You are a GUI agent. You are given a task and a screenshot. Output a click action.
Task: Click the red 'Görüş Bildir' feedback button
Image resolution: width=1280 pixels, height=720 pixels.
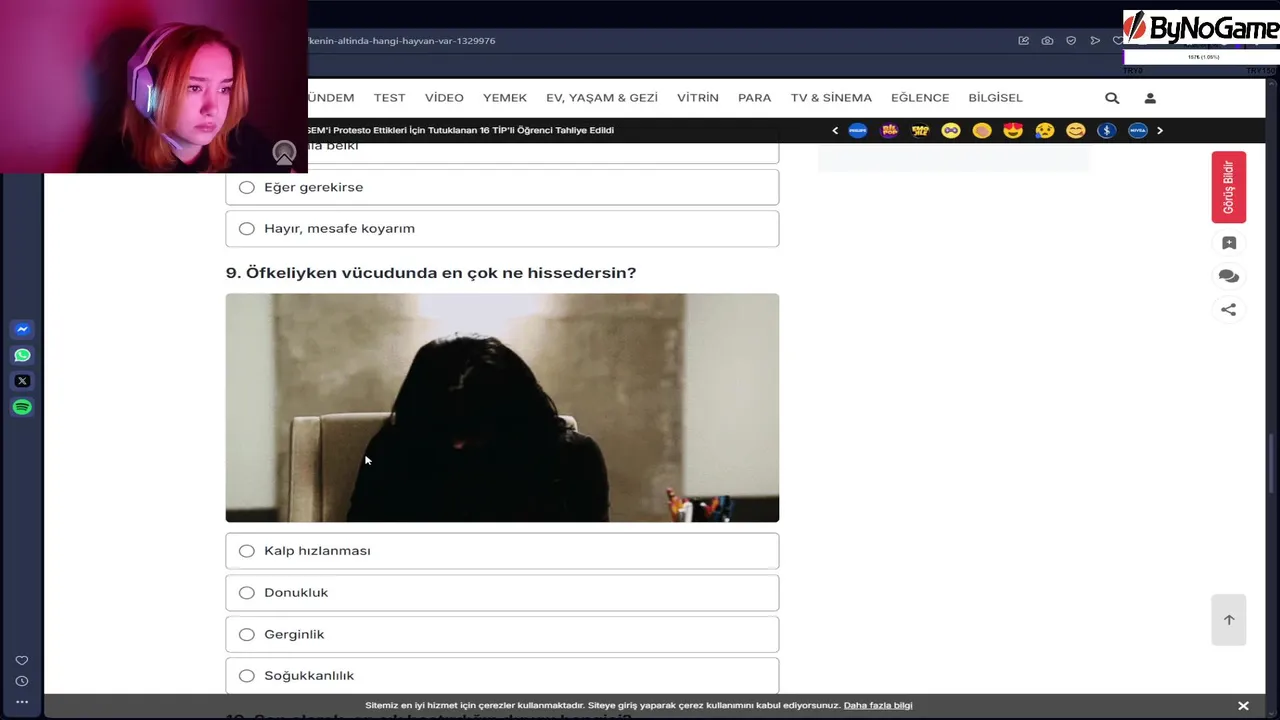(1229, 187)
